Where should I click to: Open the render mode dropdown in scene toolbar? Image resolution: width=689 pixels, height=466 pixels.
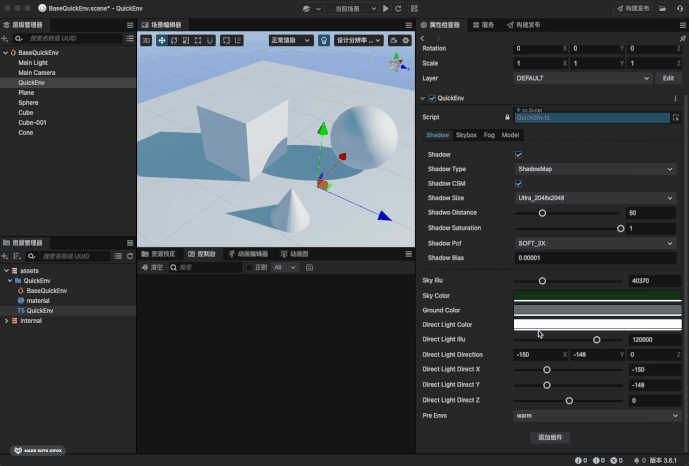291,40
